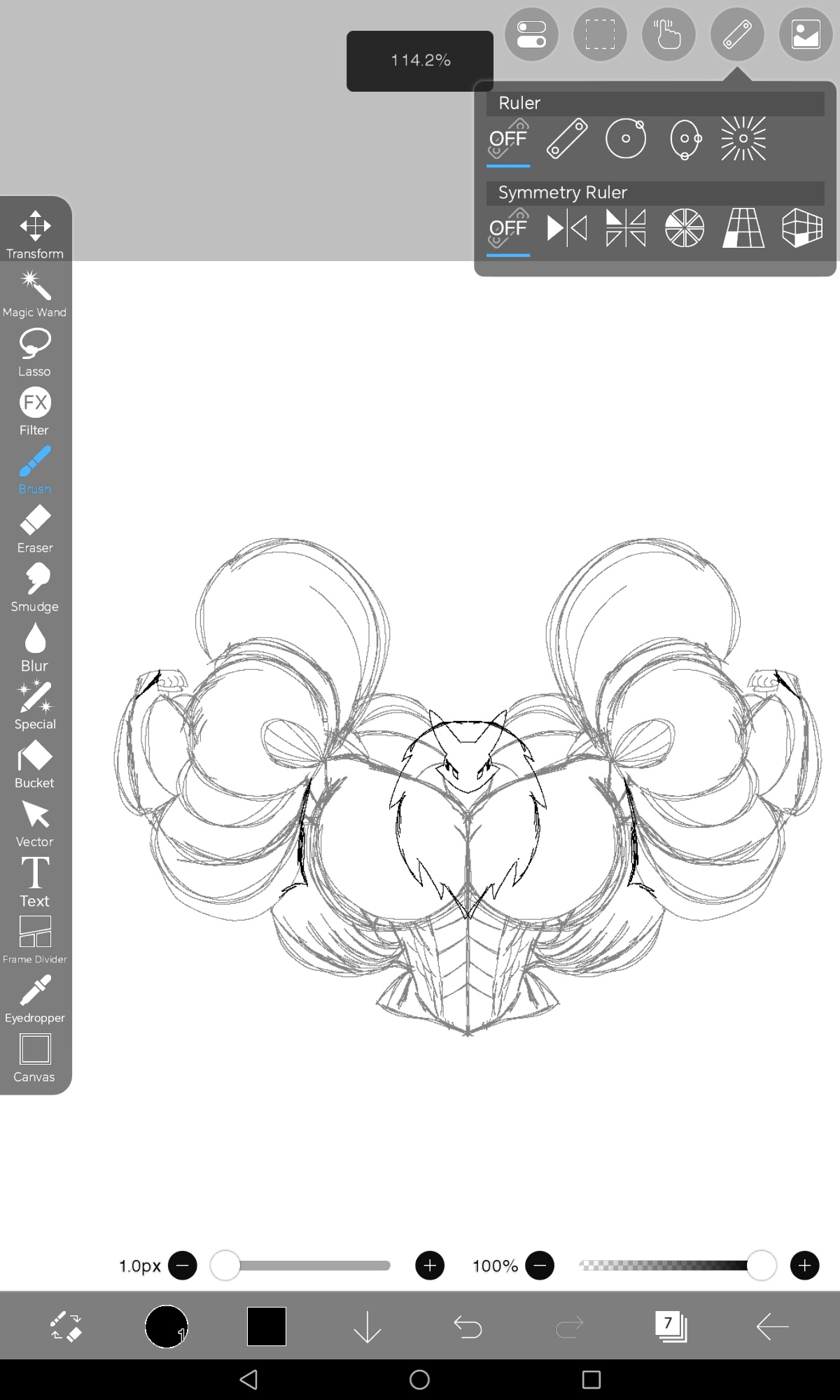
Task: Toggle the top toolbar switches button
Action: click(x=531, y=34)
